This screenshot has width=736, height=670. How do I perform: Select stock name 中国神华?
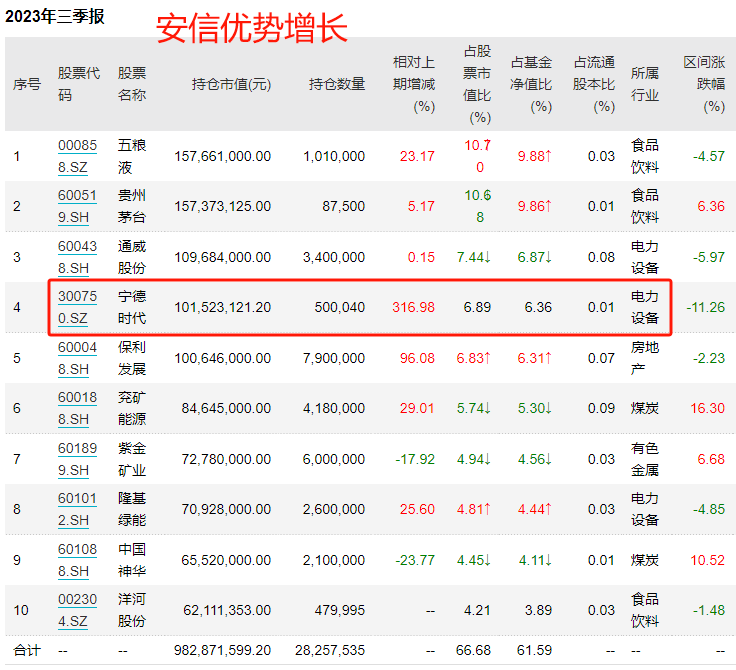(x=132, y=560)
